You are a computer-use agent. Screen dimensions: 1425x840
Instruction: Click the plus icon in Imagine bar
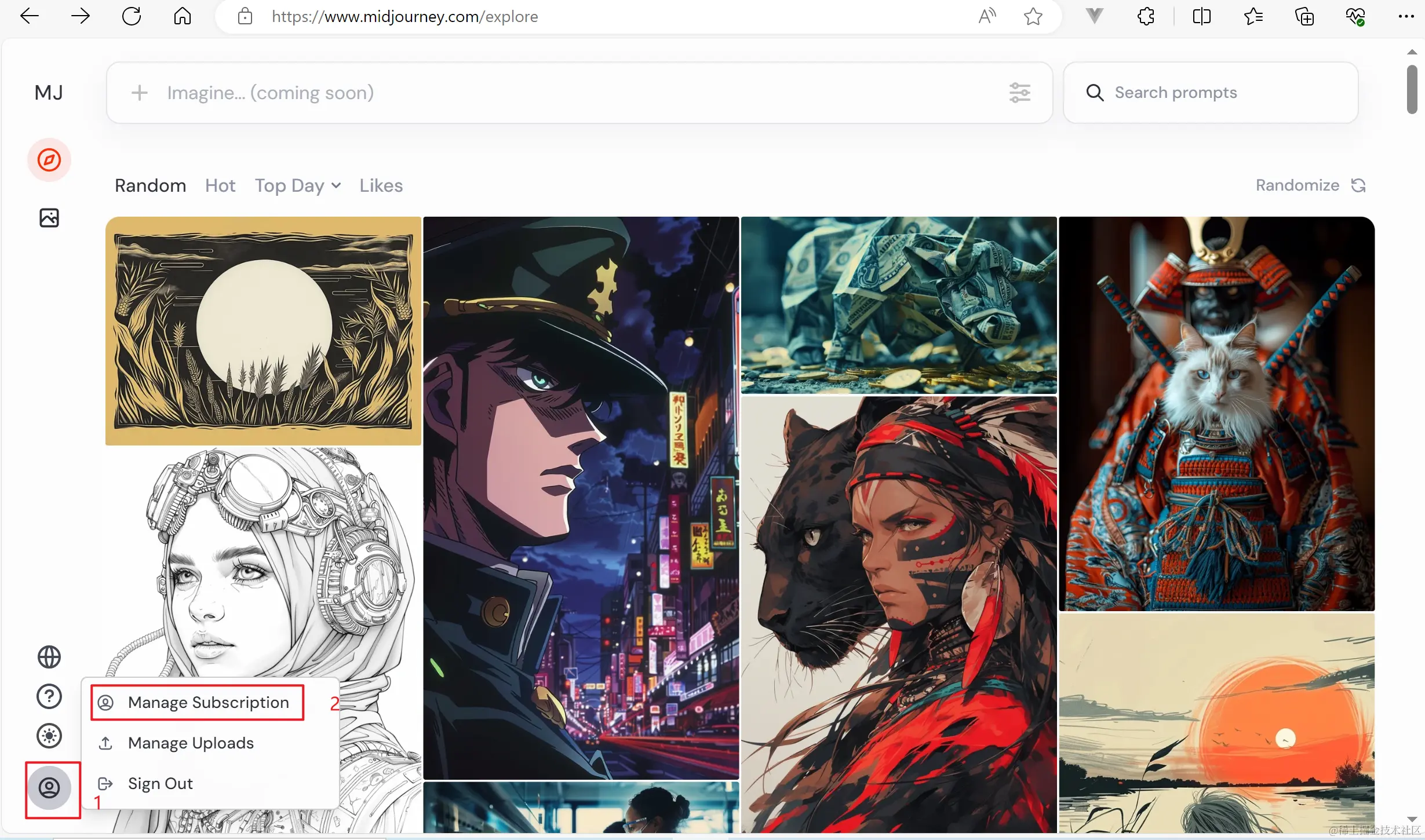(x=140, y=93)
